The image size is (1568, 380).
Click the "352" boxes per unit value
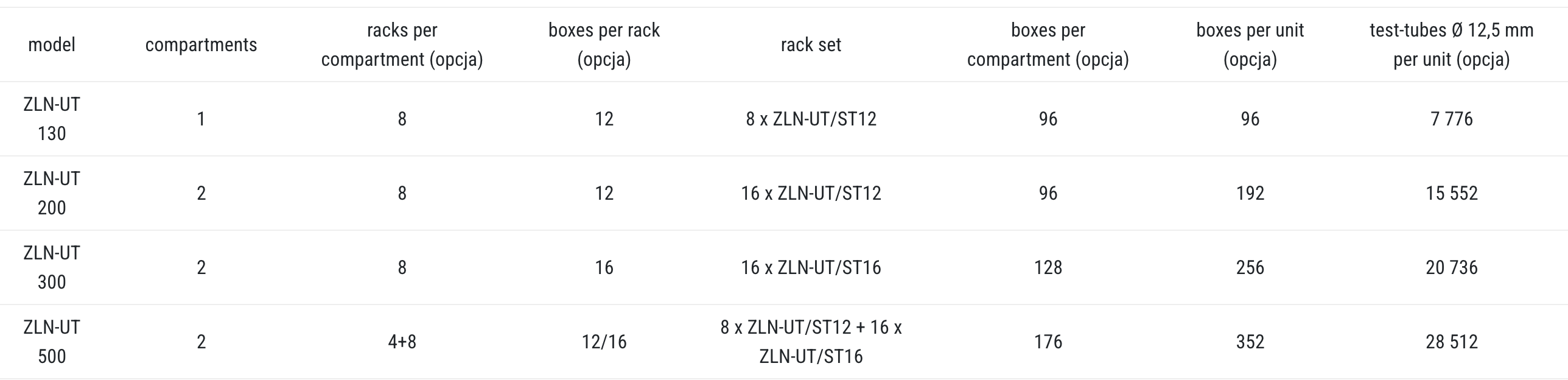point(1250,342)
